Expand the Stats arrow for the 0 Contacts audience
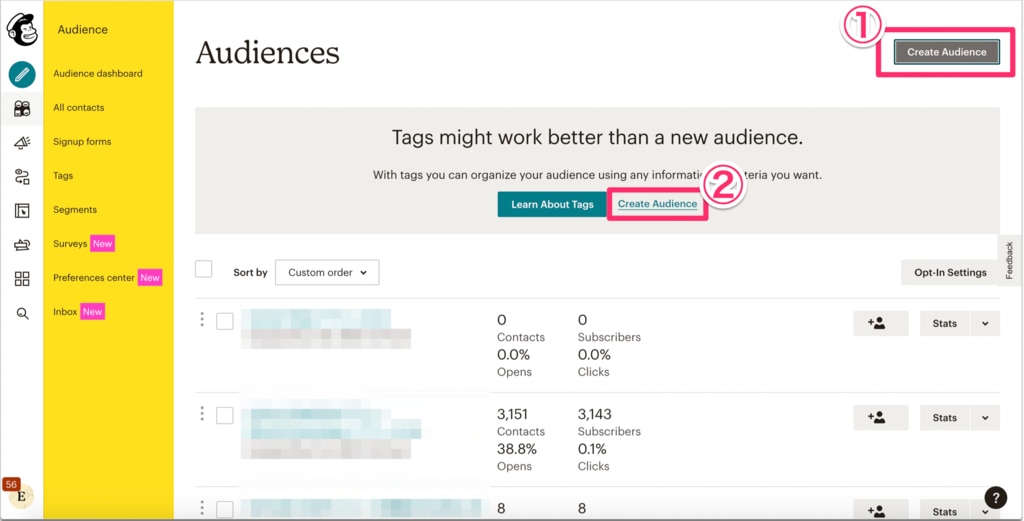The height and width of the screenshot is (521, 1024). click(985, 323)
